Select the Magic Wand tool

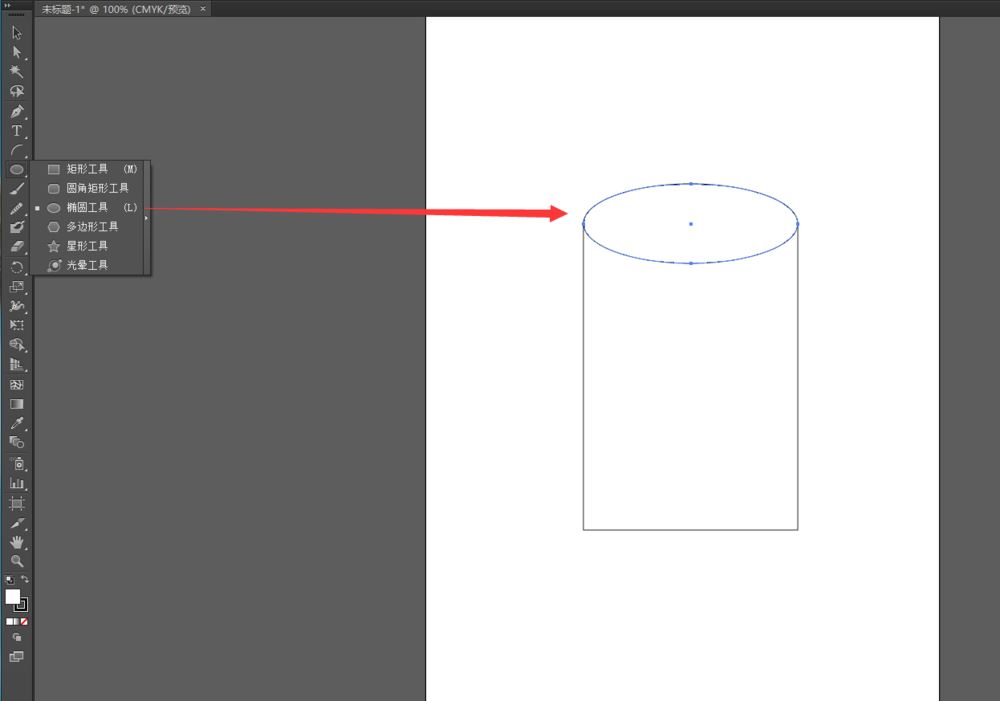(16, 72)
